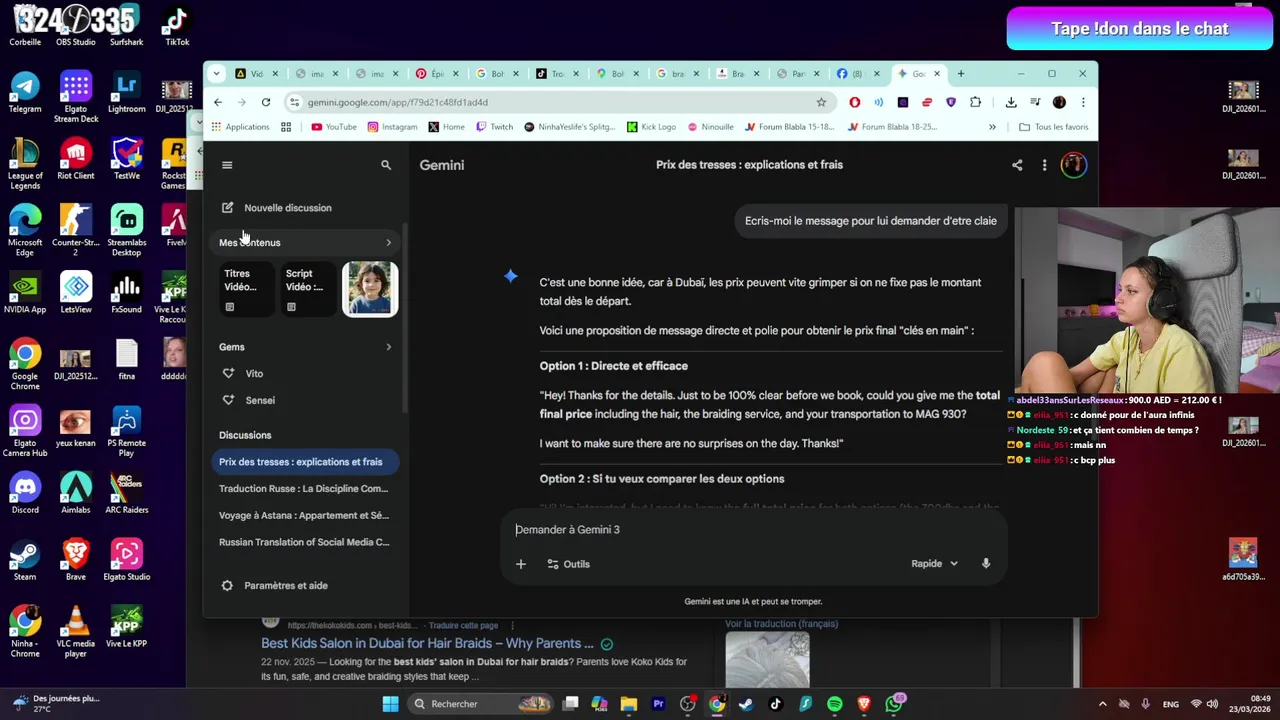Switch to the Facebook (8) tab
The height and width of the screenshot is (720, 1280).
(857, 74)
